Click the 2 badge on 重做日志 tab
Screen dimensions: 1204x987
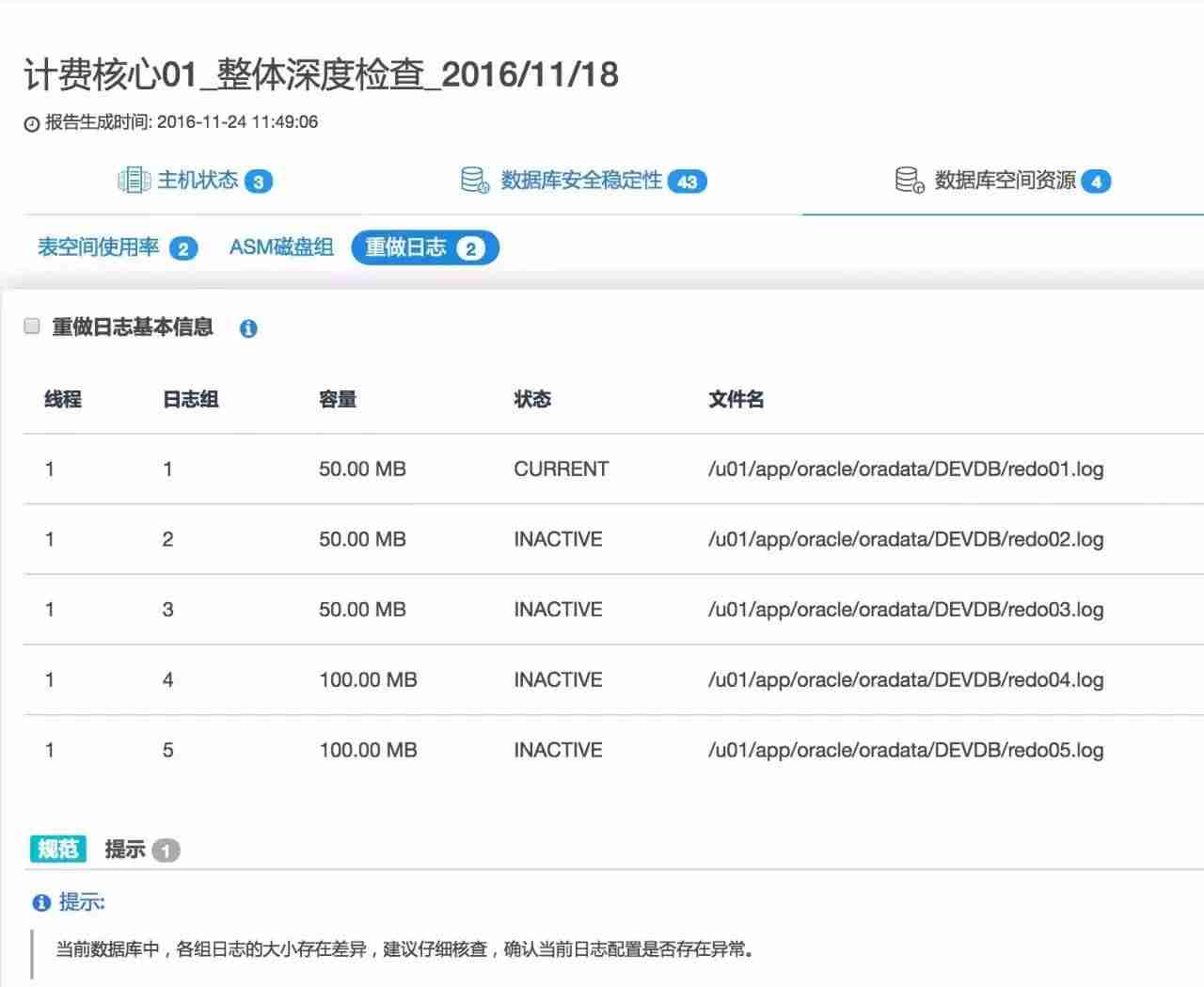pos(470,248)
